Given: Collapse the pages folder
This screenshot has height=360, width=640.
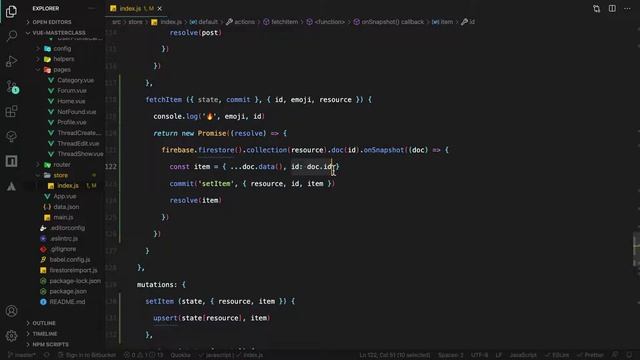Looking at the screenshot, I should coord(62,70).
